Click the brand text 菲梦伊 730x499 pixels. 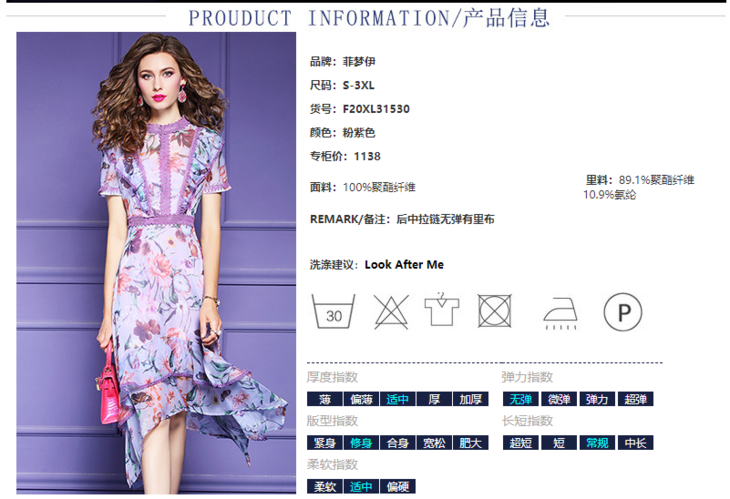click(359, 61)
